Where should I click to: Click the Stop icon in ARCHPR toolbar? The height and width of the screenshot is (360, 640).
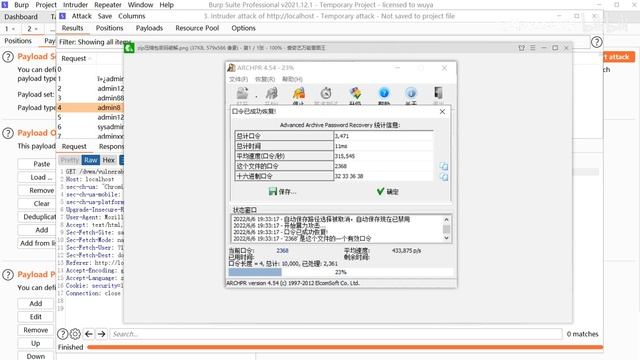(299, 94)
